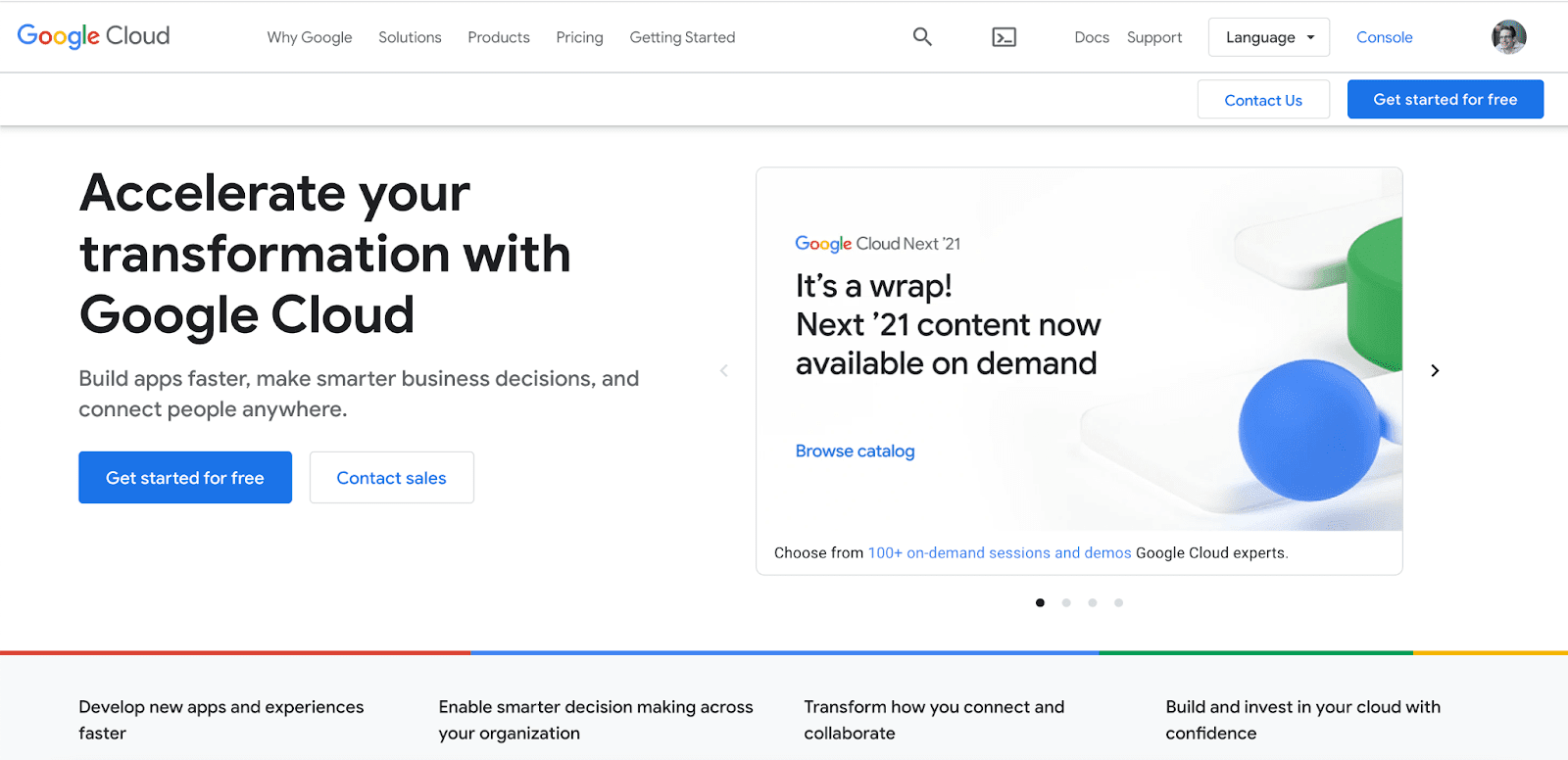
Task: Click the Google Cloud Next '21 logo
Action: point(877,243)
